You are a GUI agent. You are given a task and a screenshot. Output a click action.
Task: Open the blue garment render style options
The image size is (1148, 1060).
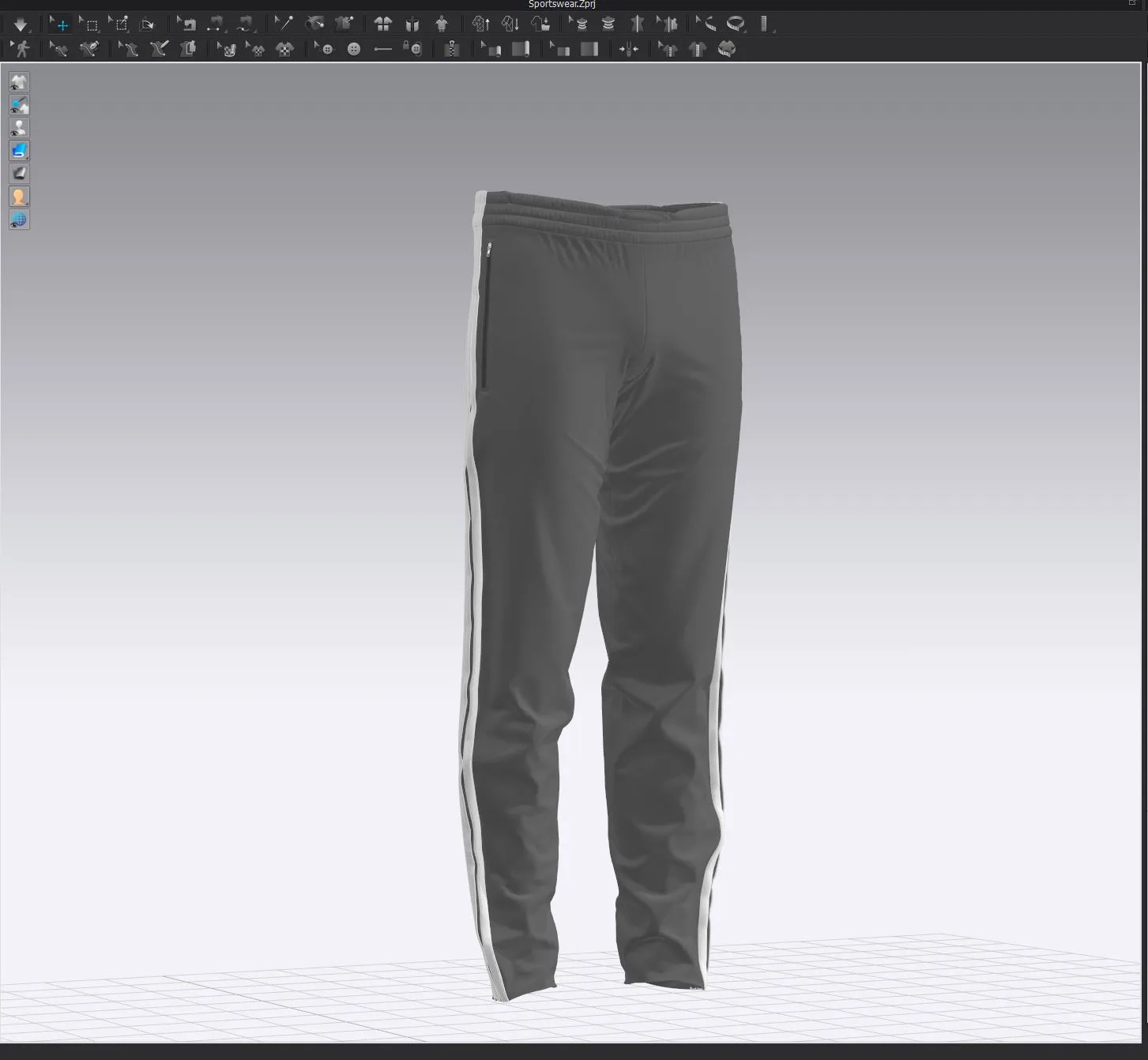[19, 151]
